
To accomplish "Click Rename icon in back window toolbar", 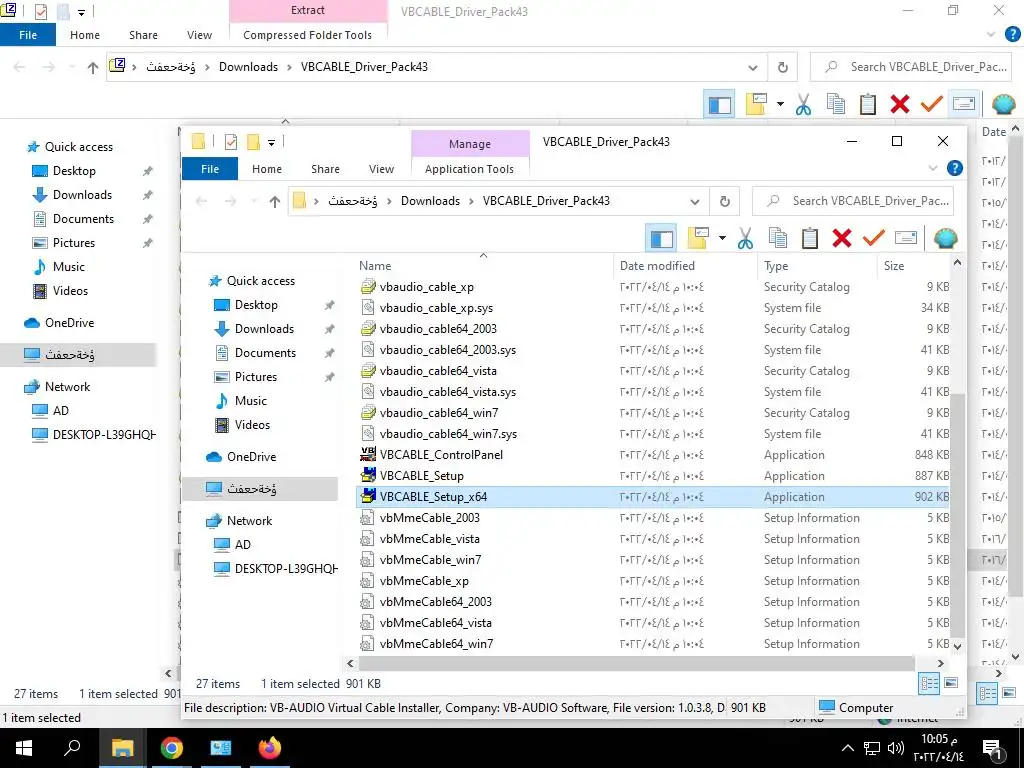I will point(964,104).
